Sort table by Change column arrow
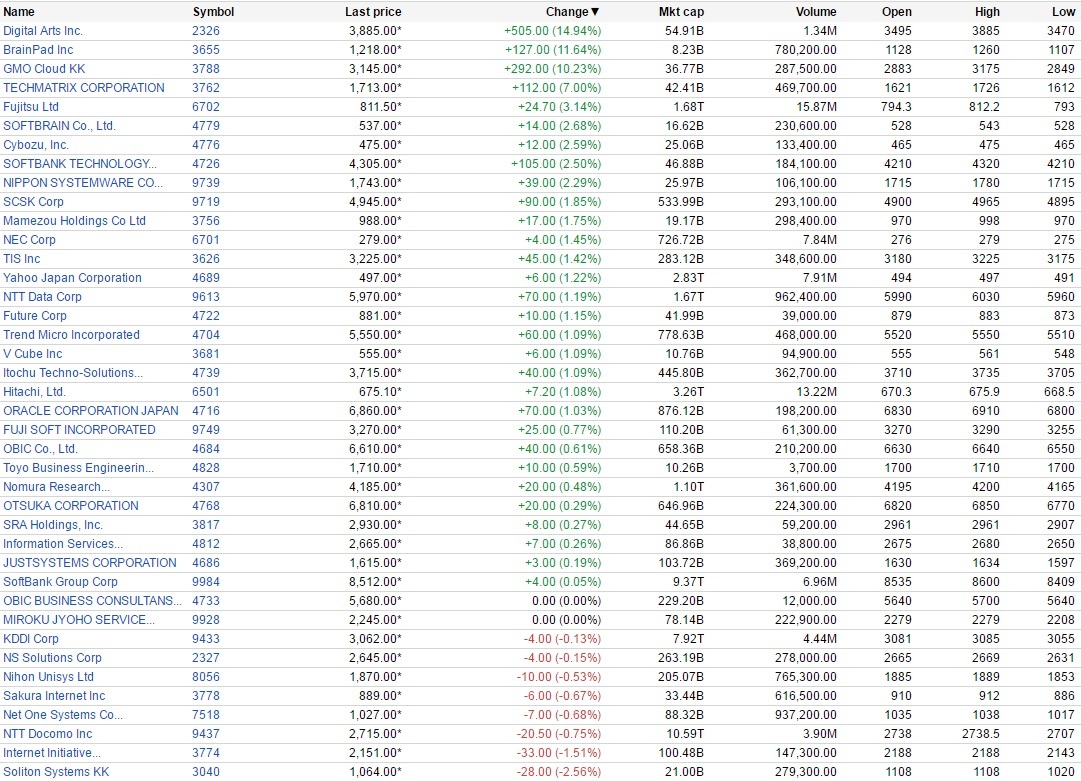This screenshot has height=781, width=1081. [x=595, y=12]
